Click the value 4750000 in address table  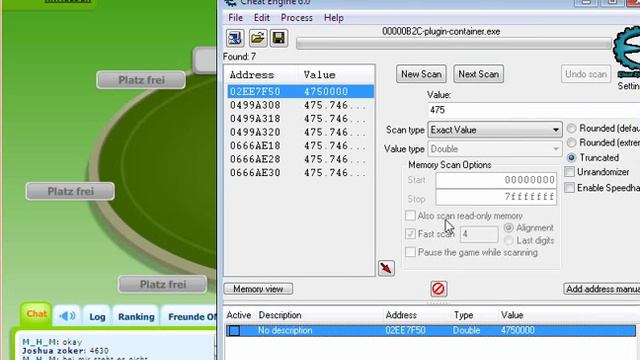point(518,330)
